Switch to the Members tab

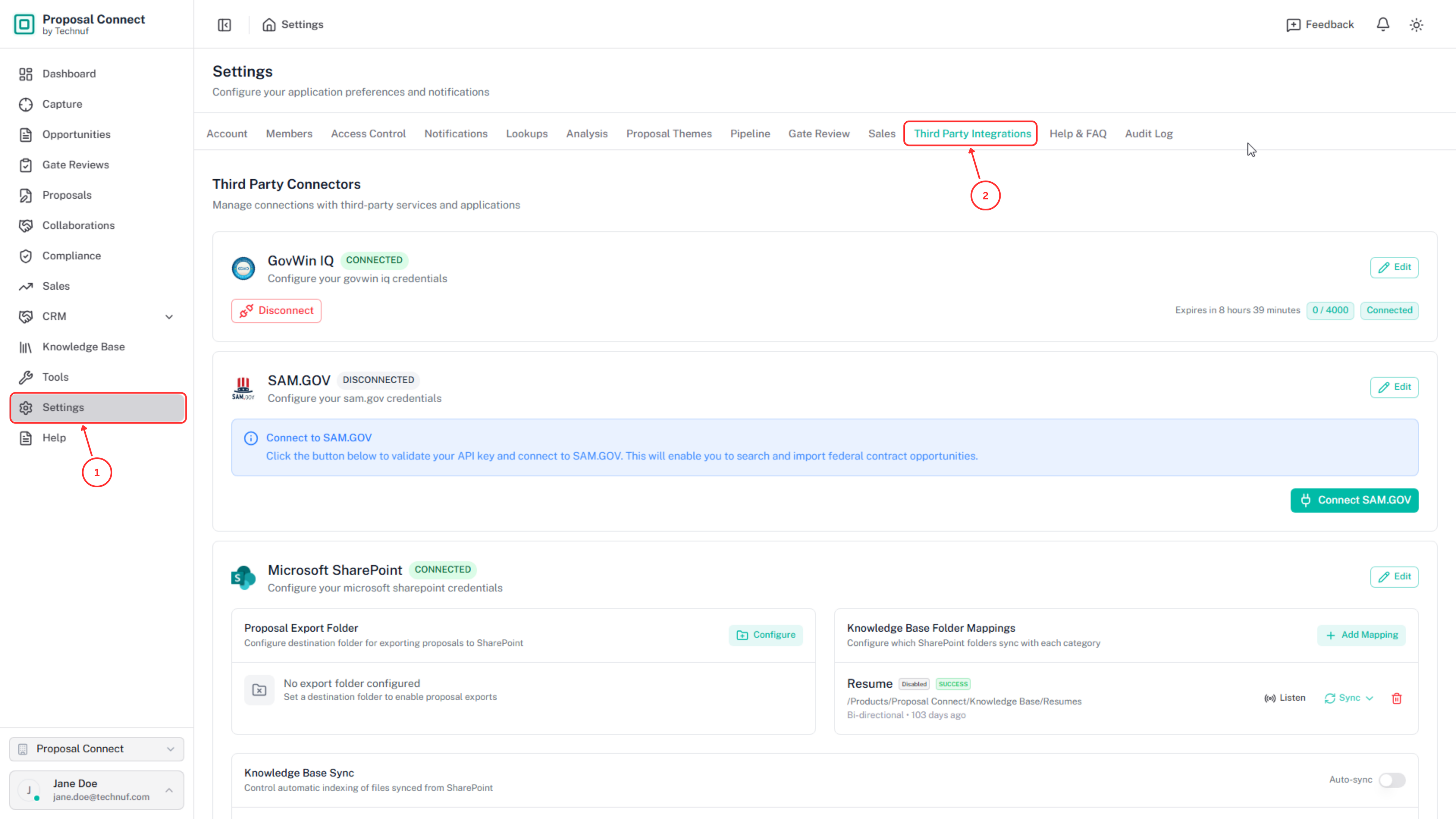pos(289,134)
